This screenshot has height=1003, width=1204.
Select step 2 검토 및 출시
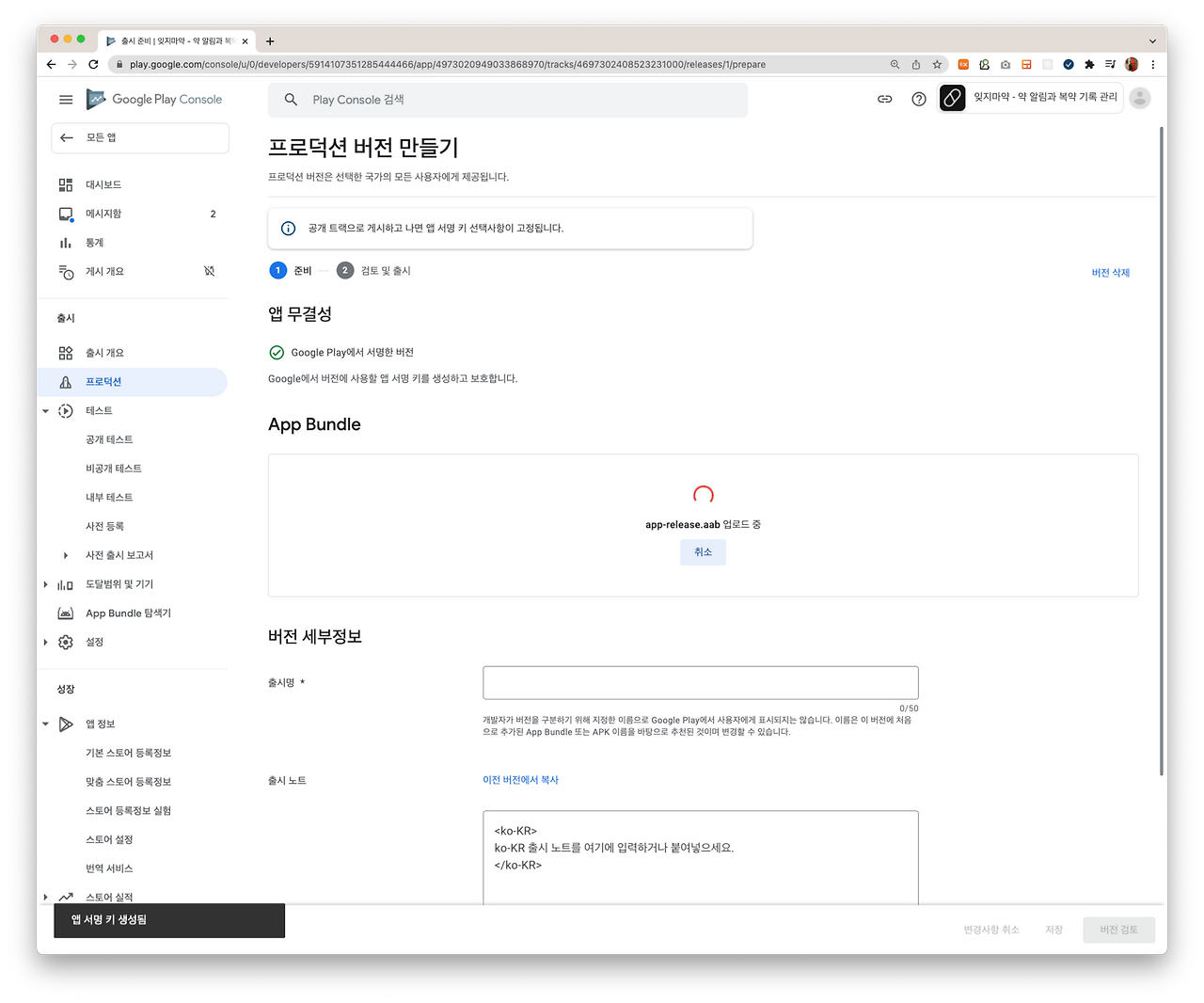point(373,271)
